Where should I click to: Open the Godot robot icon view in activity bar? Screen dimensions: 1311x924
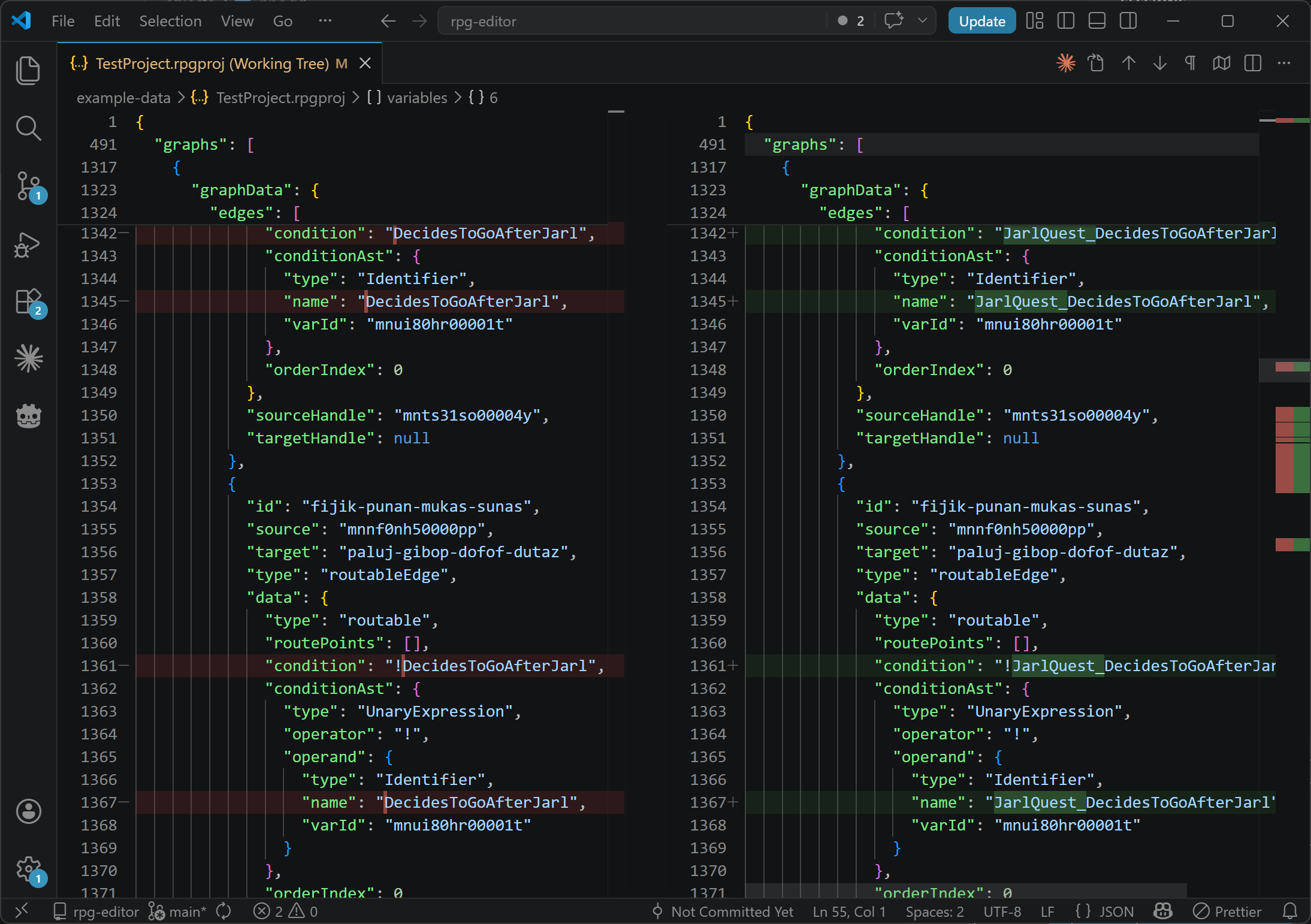28,416
